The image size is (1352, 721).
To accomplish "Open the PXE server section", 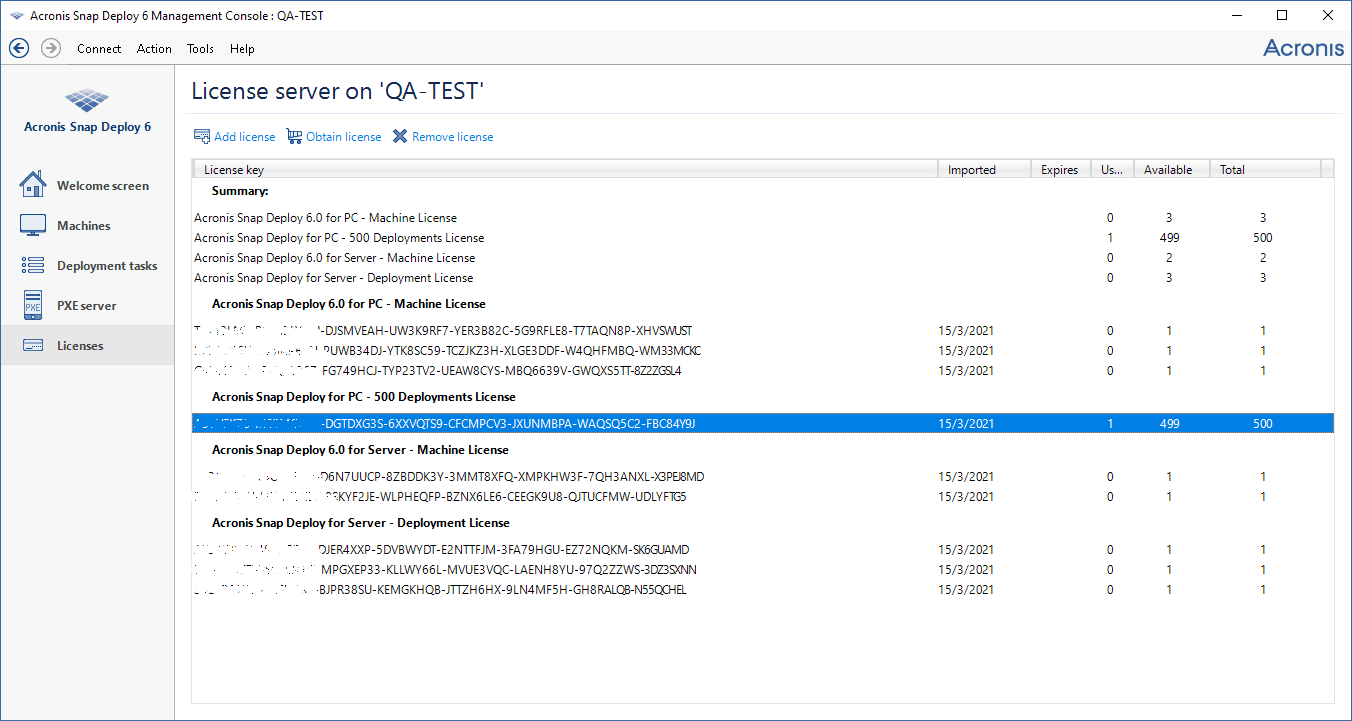I will [87, 306].
